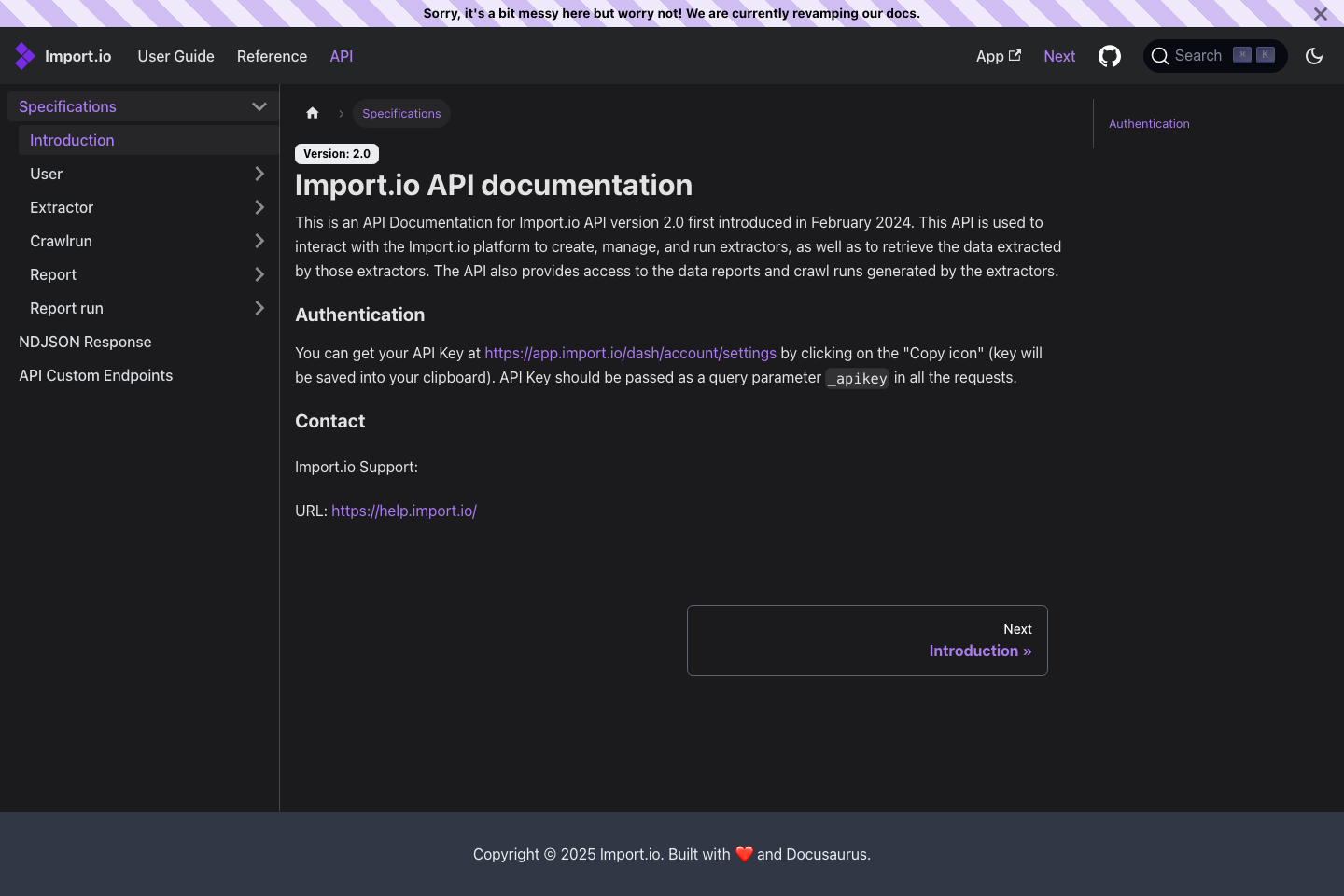The height and width of the screenshot is (896, 1344).
Task: Click the Import.io logo icon
Action: [x=24, y=56]
